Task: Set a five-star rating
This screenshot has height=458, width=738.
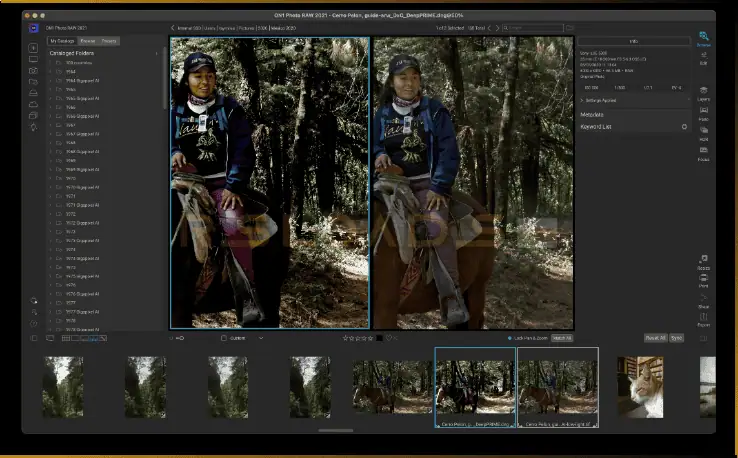Action: click(x=370, y=338)
